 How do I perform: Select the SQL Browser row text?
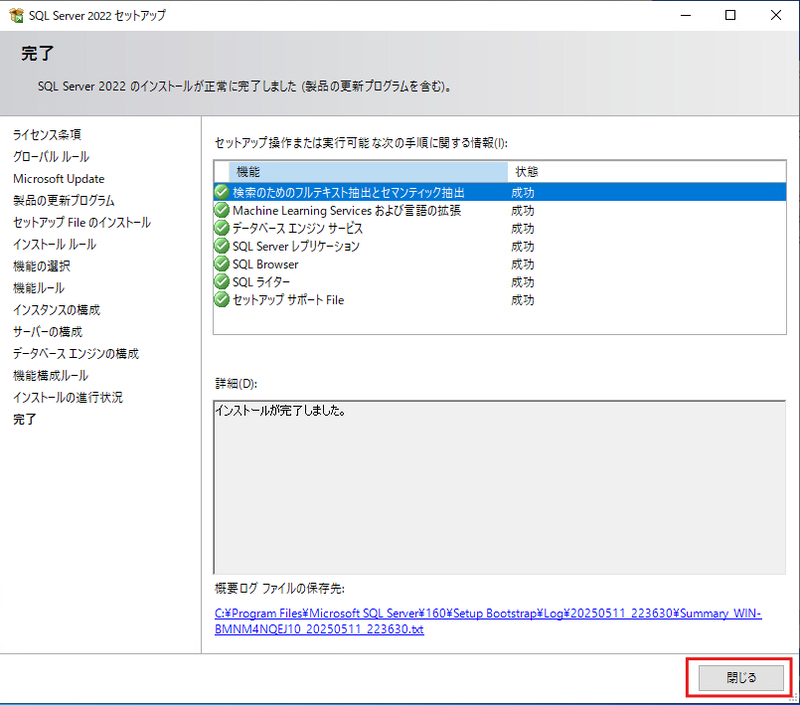(265, 264)
